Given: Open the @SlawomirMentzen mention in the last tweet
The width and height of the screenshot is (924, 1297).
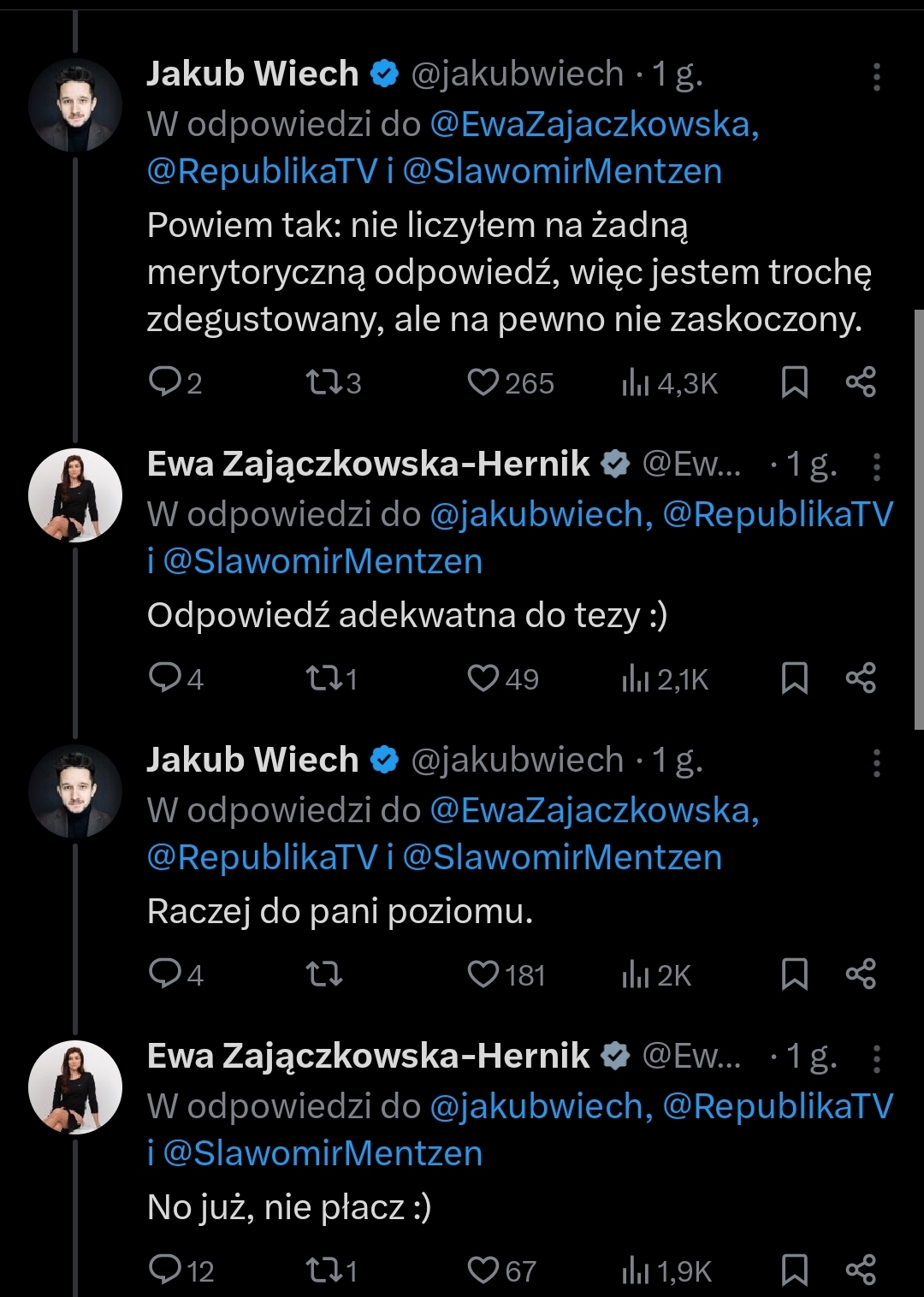Looking at the screenshot, I should coord(323,1153).
